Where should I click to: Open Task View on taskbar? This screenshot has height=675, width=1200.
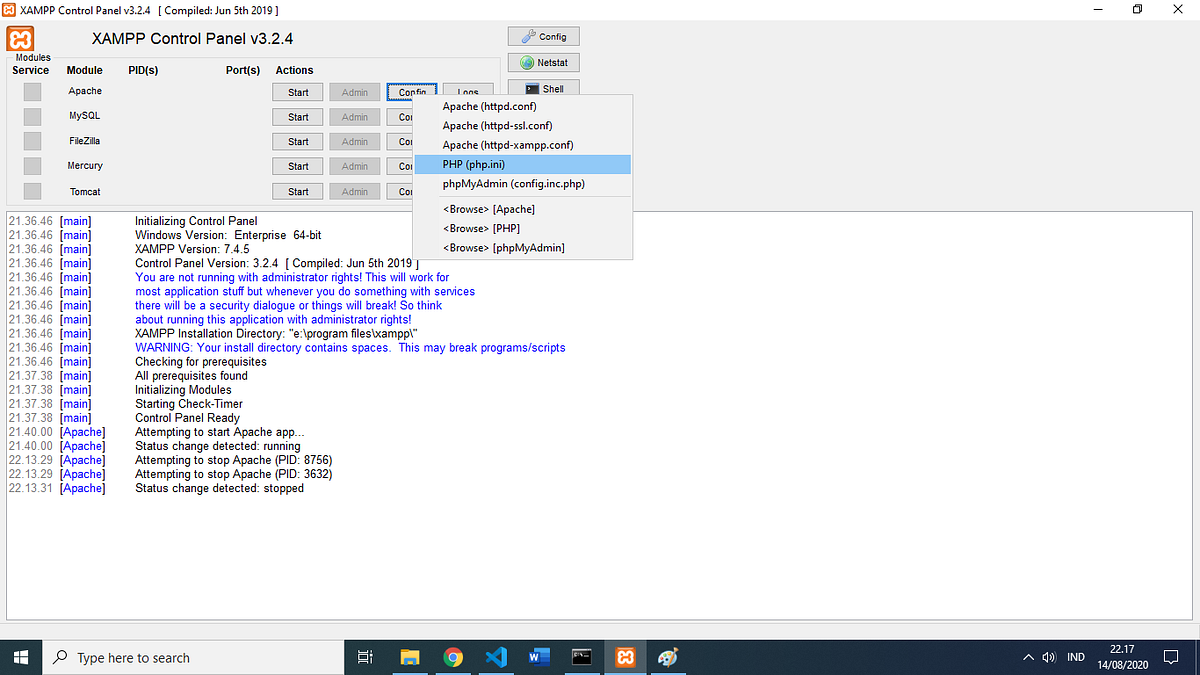pyautogui.click(x=365, y=657)
